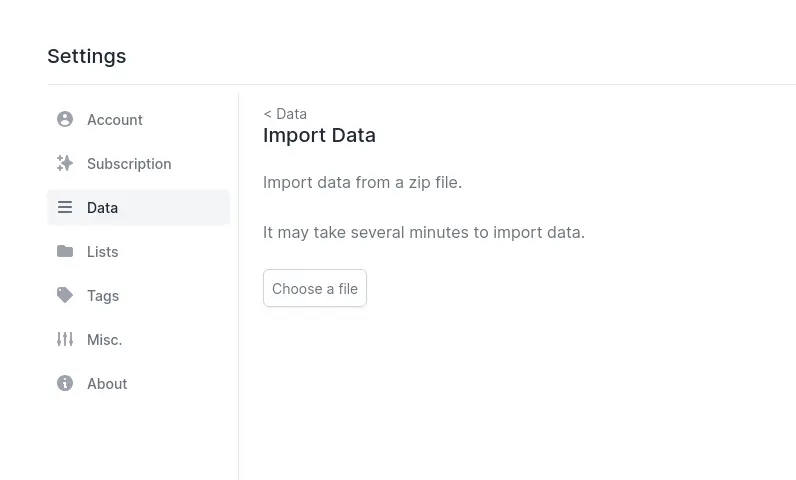Go back via the '< Data' link
Viewport: 796px width, 480px height.
coord(285,114)
